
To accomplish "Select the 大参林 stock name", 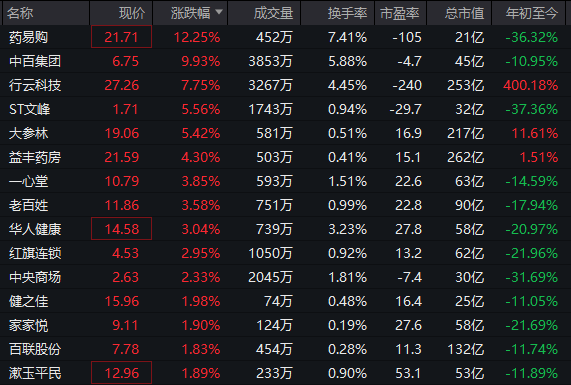I will tap(28, 133).
